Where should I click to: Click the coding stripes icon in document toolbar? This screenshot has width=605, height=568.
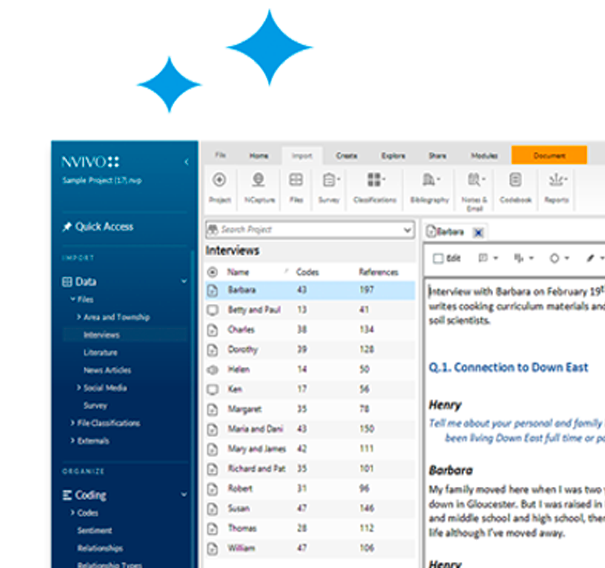519,258
